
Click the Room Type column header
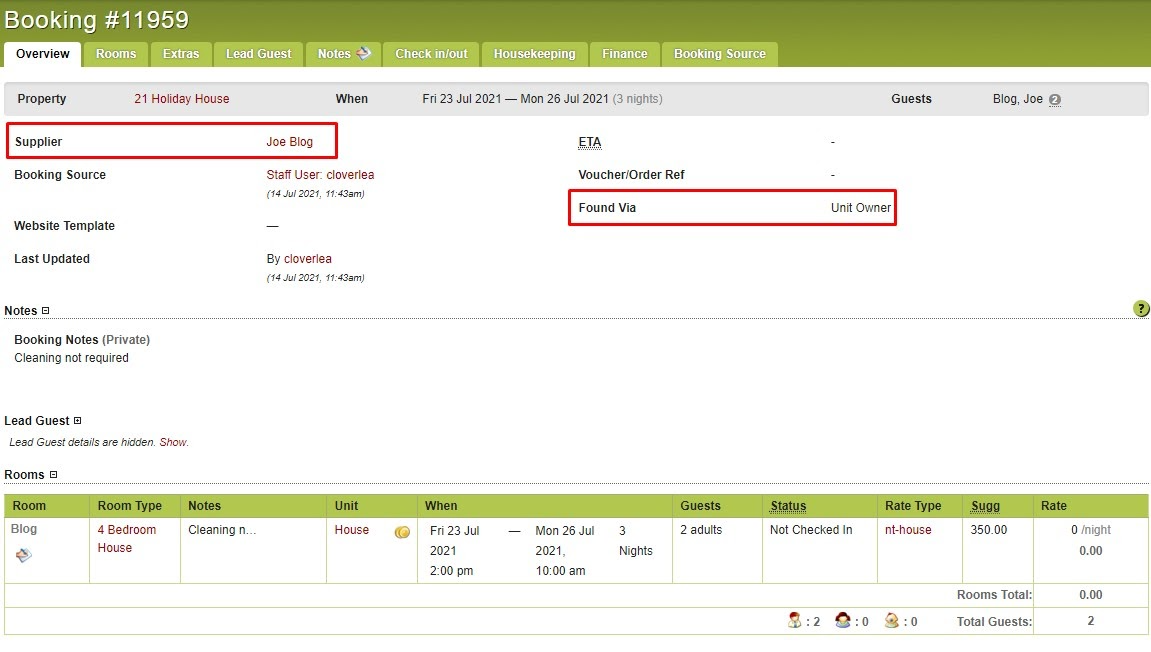click(x=130, y=505)
